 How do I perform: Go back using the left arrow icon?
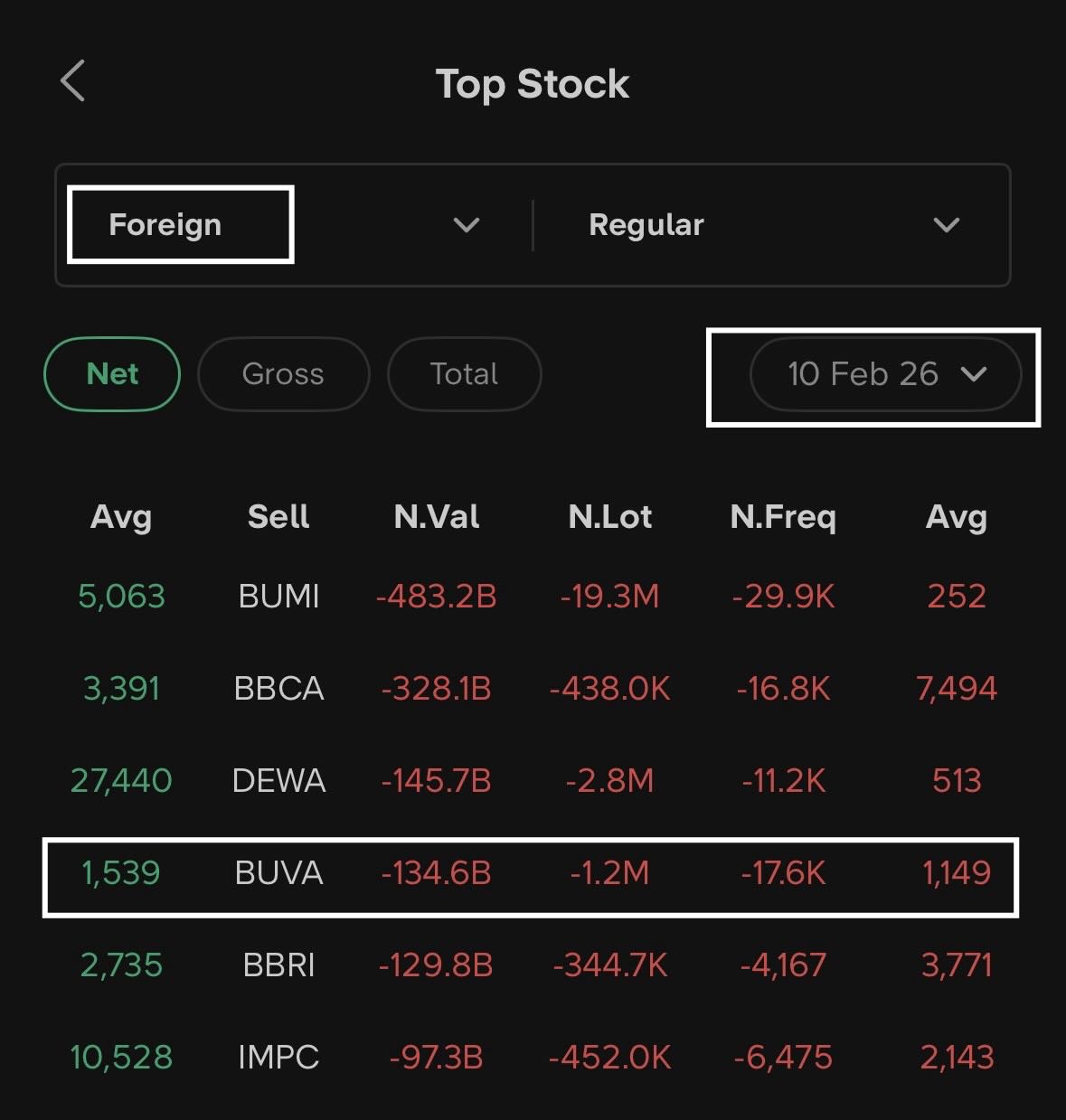(x=73, y=81)
